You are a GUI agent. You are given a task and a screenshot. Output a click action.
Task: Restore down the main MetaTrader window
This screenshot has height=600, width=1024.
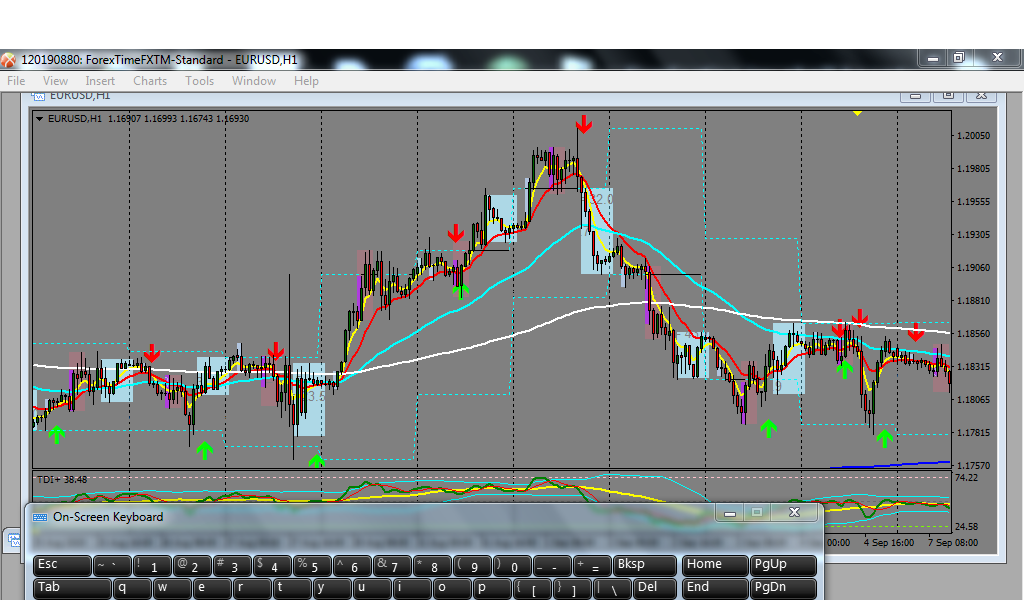pyautogui.click(x=959, y=57)
